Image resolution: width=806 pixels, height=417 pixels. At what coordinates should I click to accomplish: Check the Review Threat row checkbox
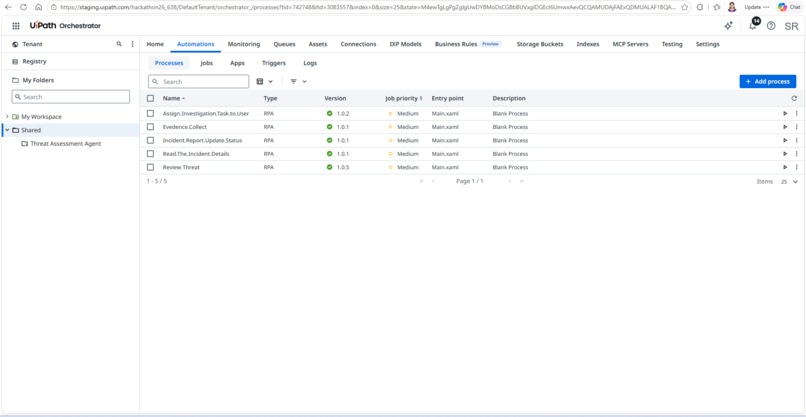(151, 167)
